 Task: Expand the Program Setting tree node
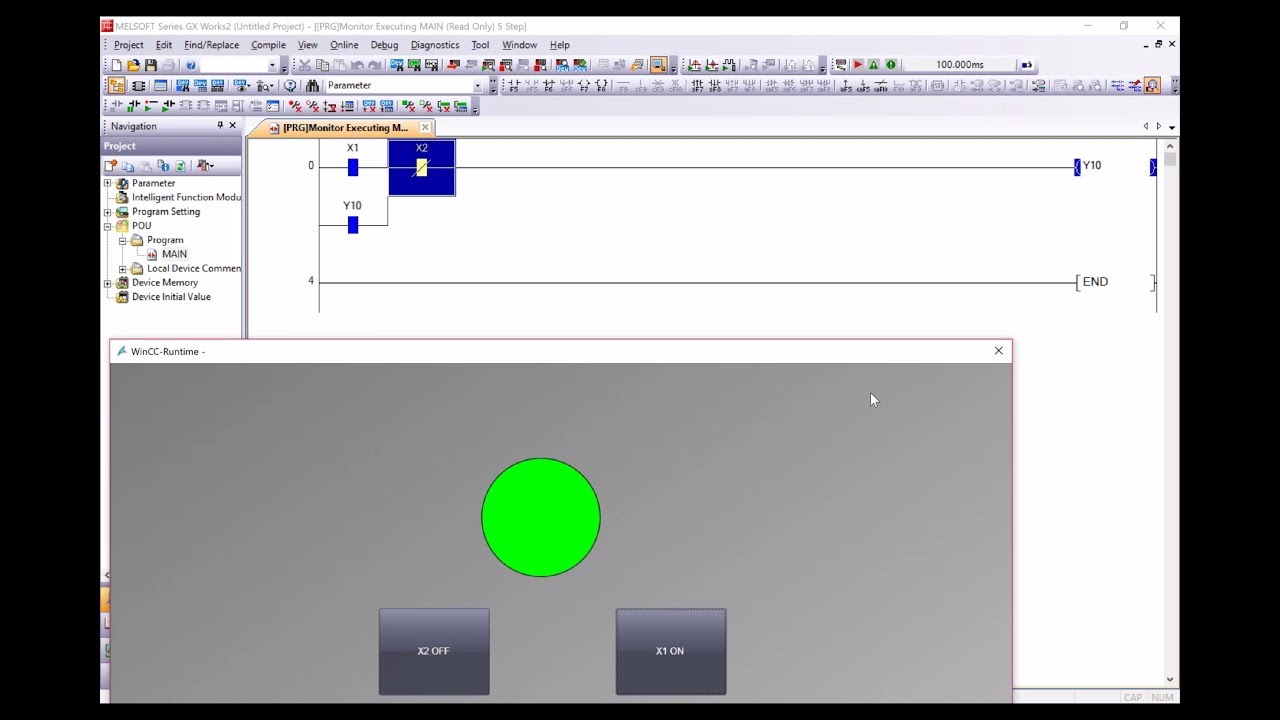[x=108, y=212]
